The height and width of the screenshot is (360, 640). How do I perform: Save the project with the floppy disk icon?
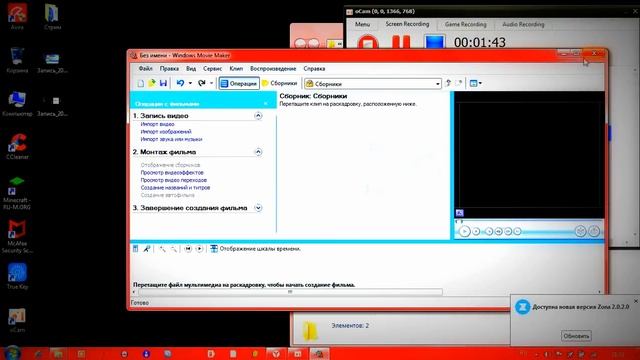point(163,83)
